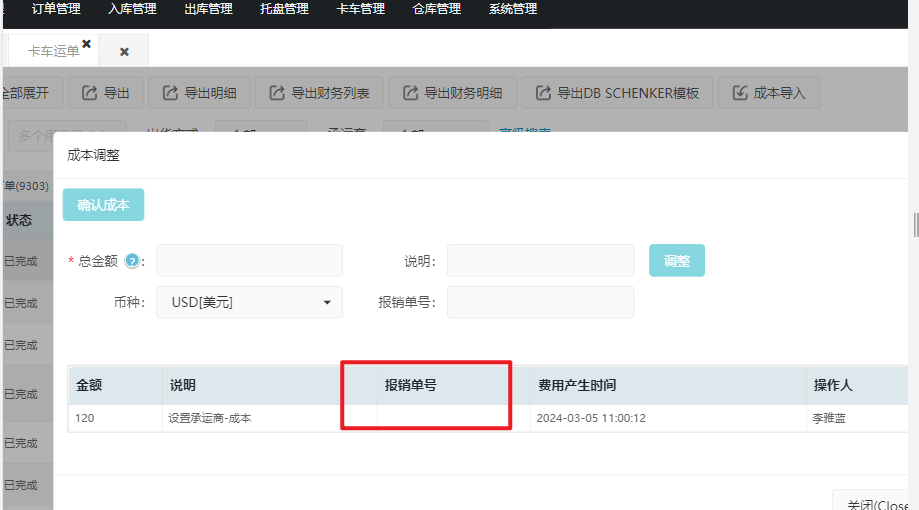Open the 入库管理 menu

132,9
